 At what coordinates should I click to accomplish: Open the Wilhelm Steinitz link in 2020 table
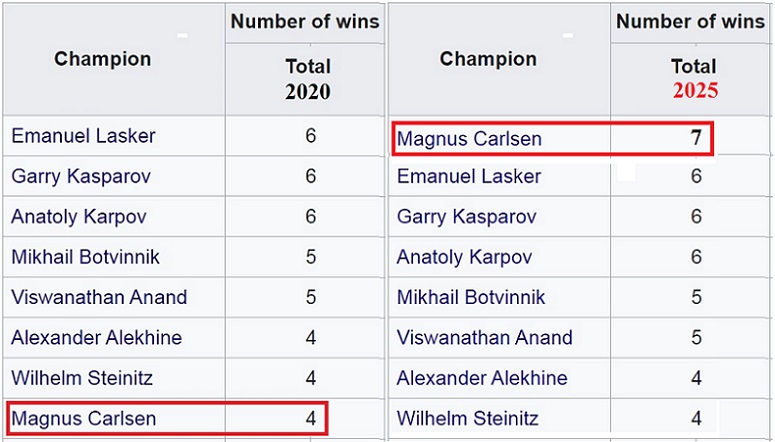82,378
